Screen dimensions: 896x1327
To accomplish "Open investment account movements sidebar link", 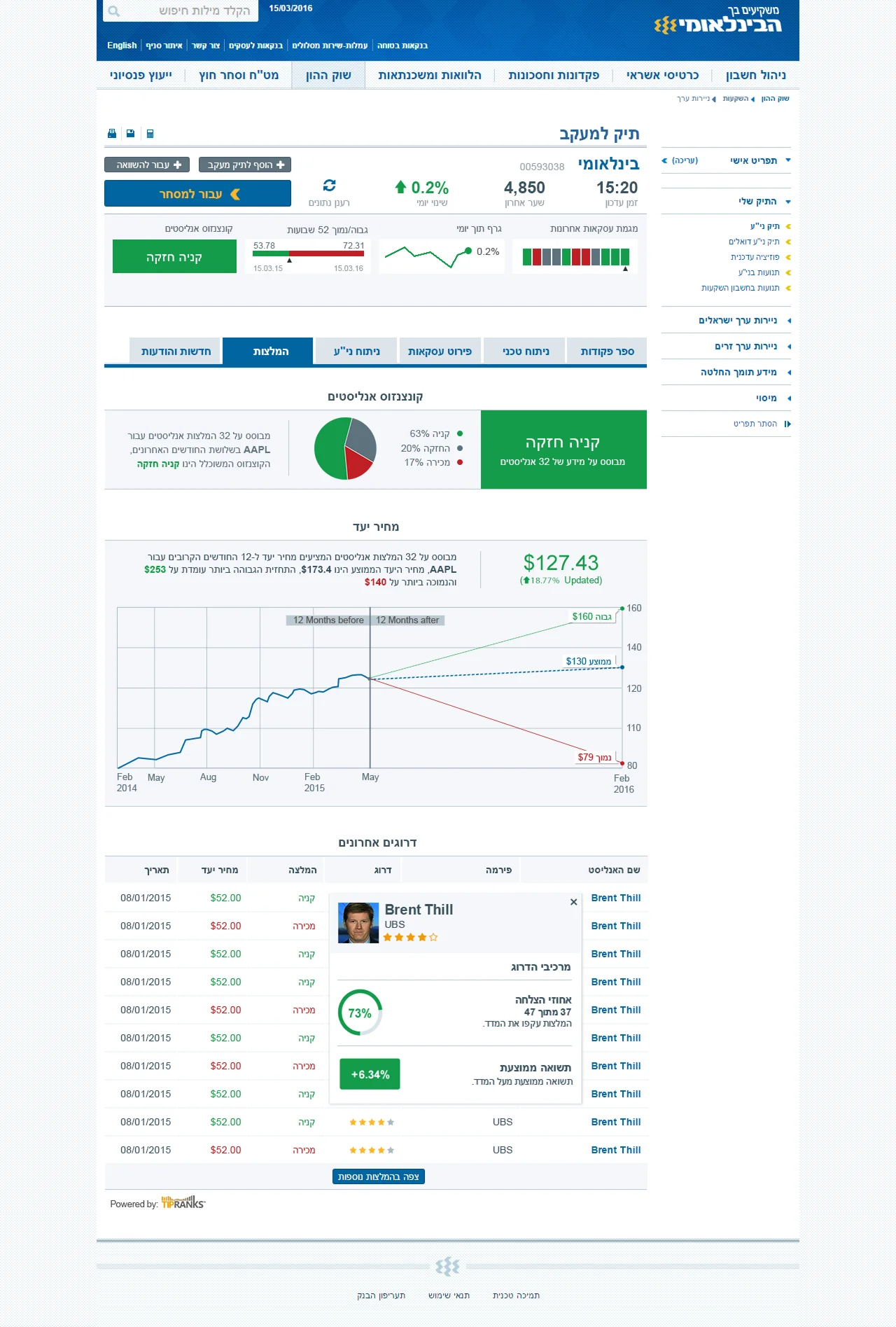I will pyautogui.click(x=740, y=288).
